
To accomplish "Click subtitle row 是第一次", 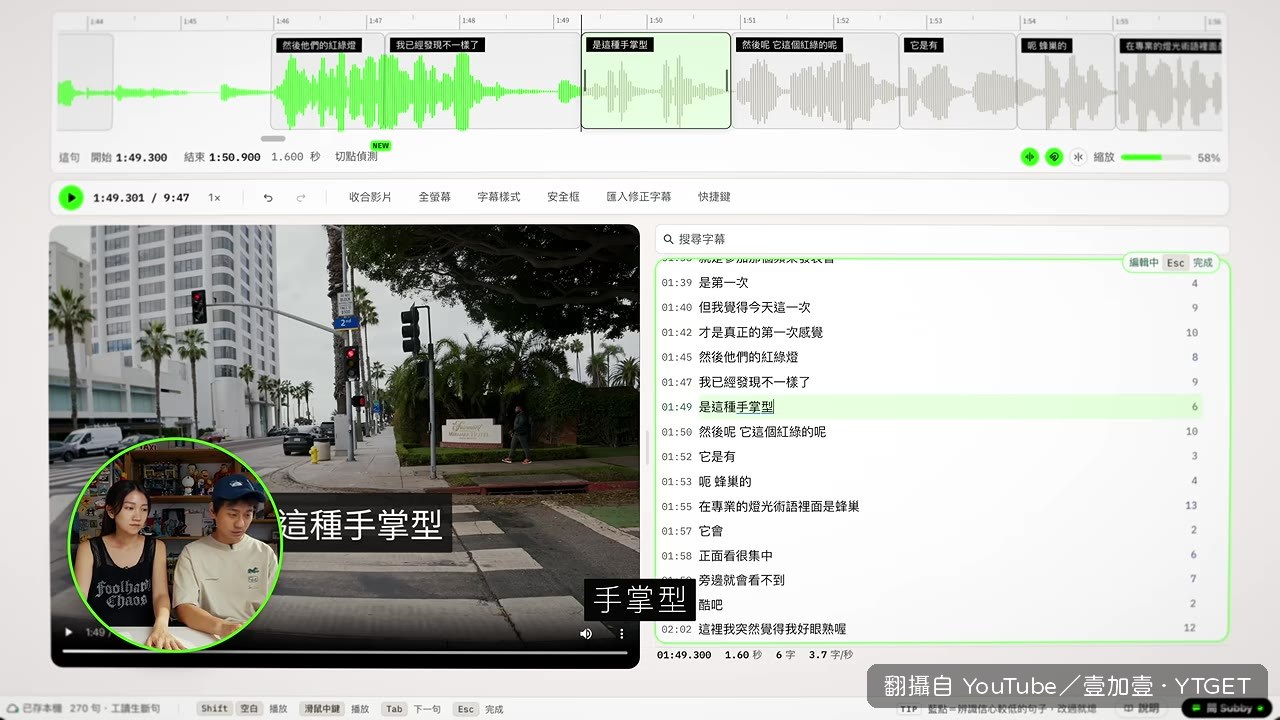I will click(x=929, y=283).
